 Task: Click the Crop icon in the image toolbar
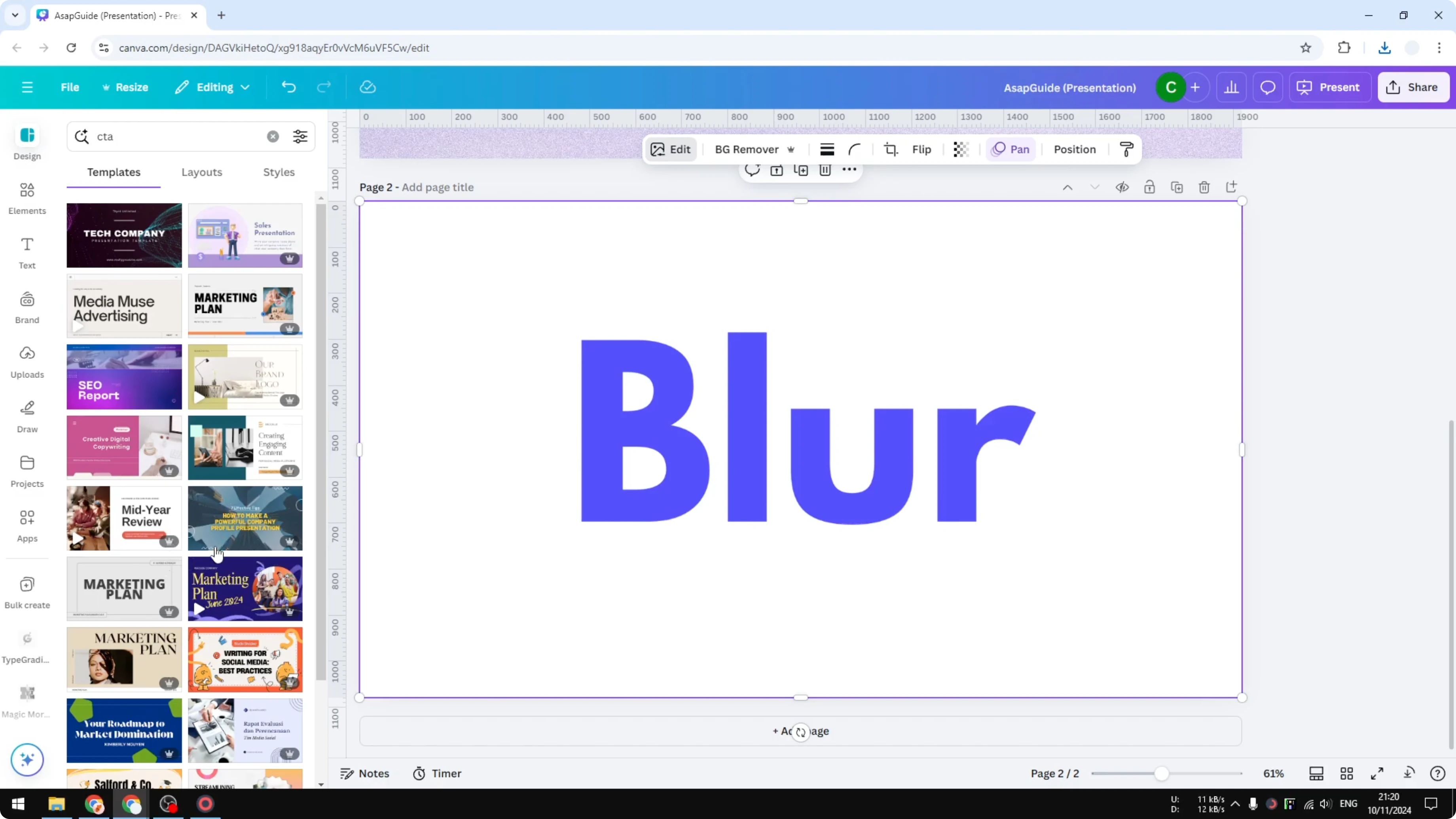point(890,149)
